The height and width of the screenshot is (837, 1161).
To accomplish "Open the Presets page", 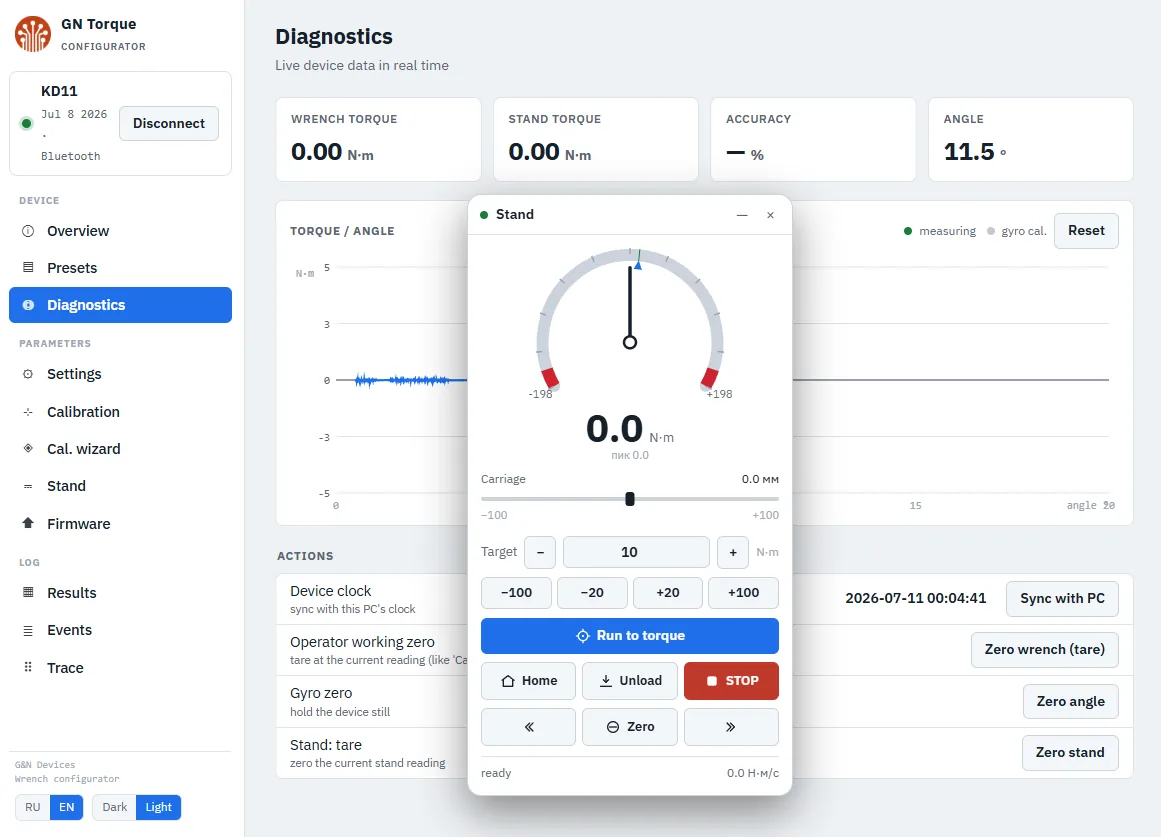I will tap(120, 267).
